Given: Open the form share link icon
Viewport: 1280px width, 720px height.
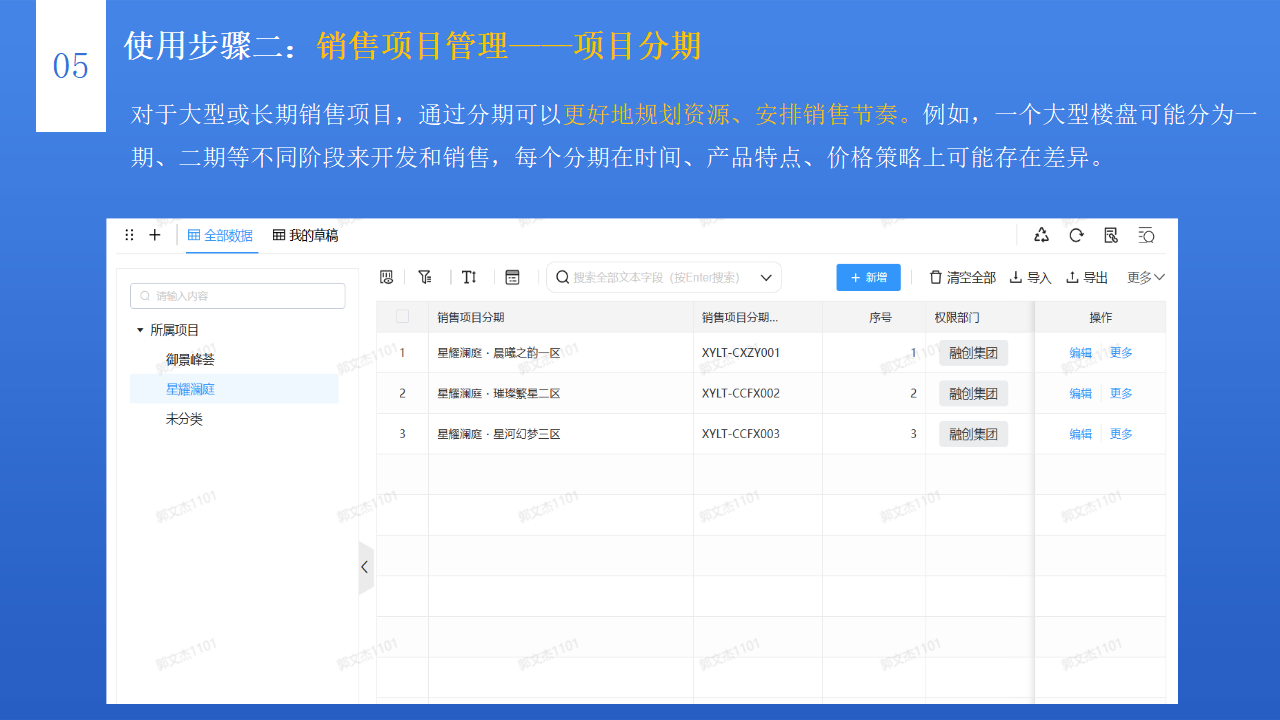Looking at the screenshot, I should pos(1111,235).
